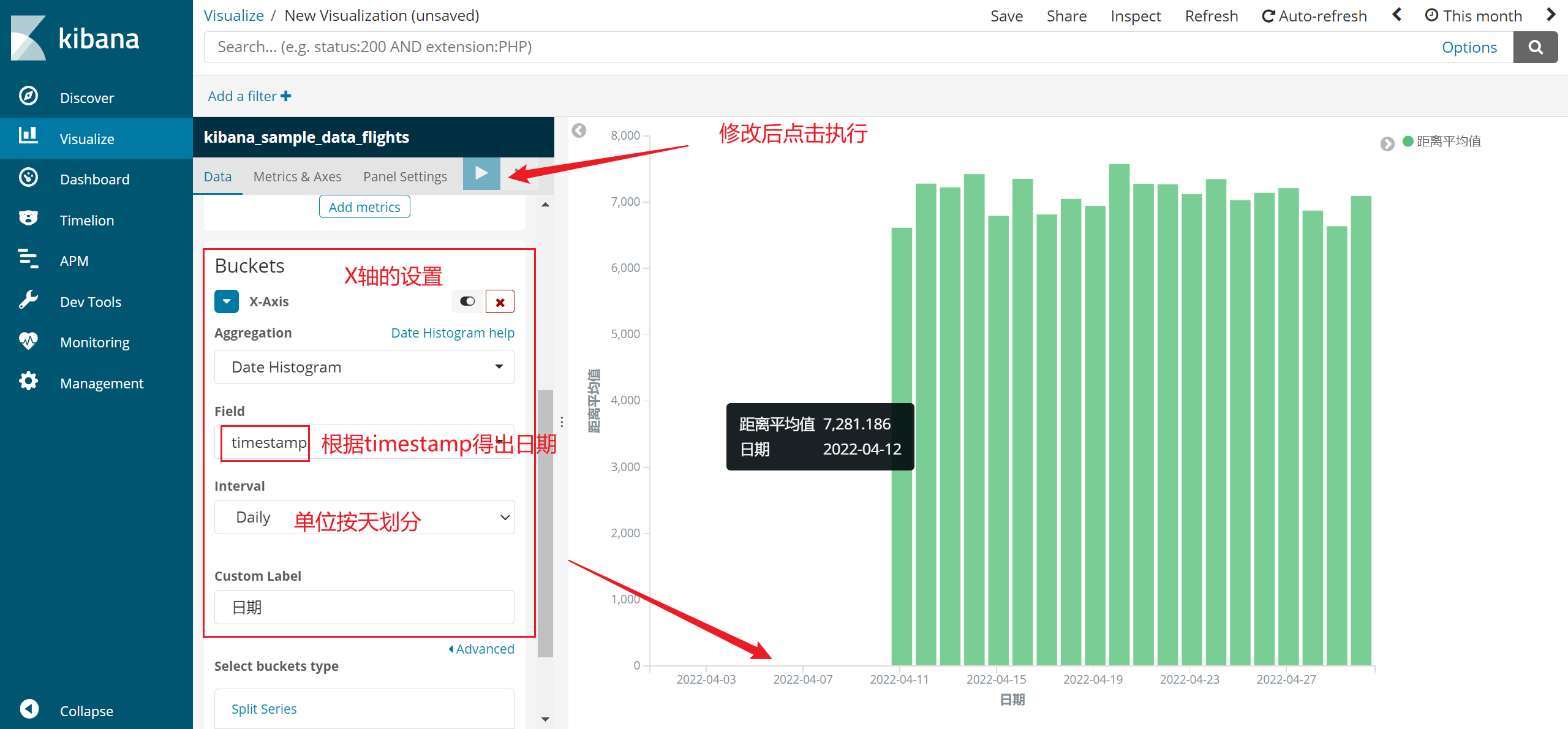Viewport: 1568px width, 729px height.
Task: Open the Date Histogram aggregation dropdown
Action: [x=364, y=367]
